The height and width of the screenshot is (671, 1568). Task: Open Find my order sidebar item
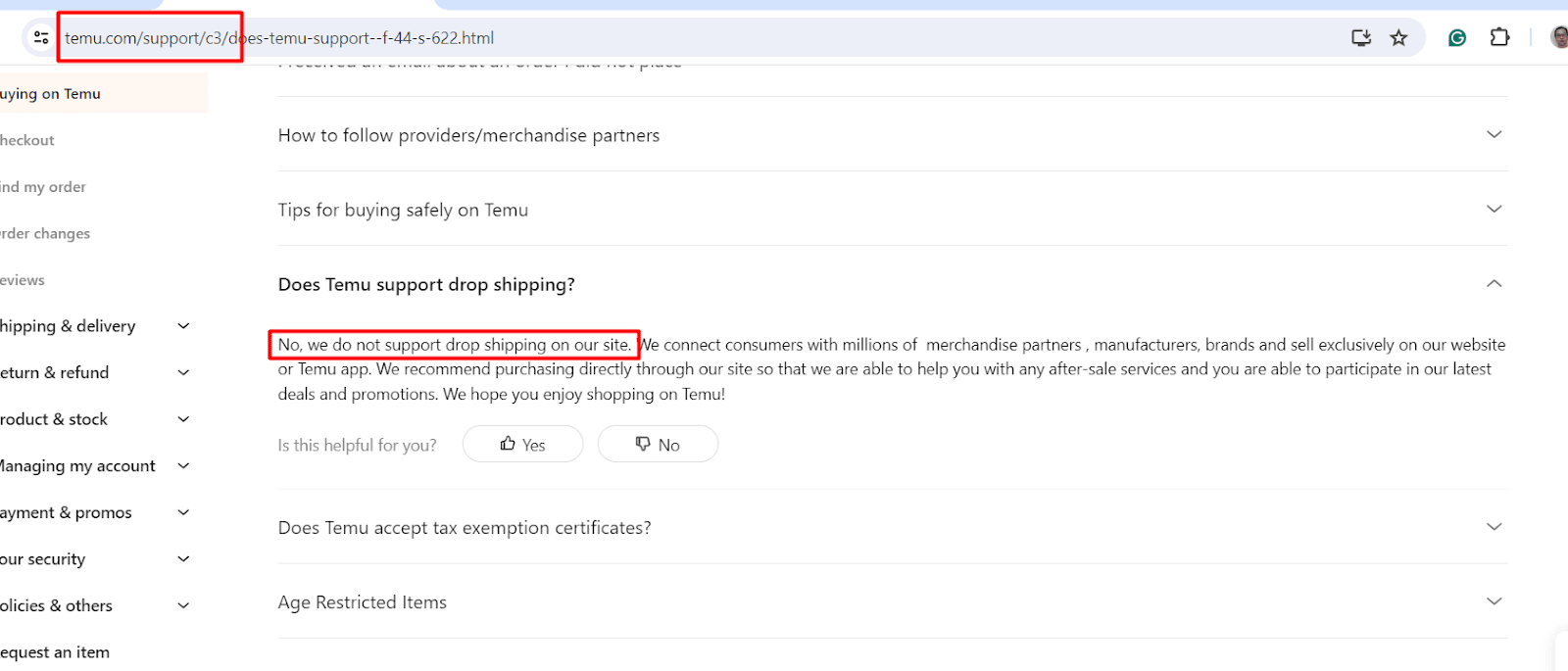(x=43, y=186)
